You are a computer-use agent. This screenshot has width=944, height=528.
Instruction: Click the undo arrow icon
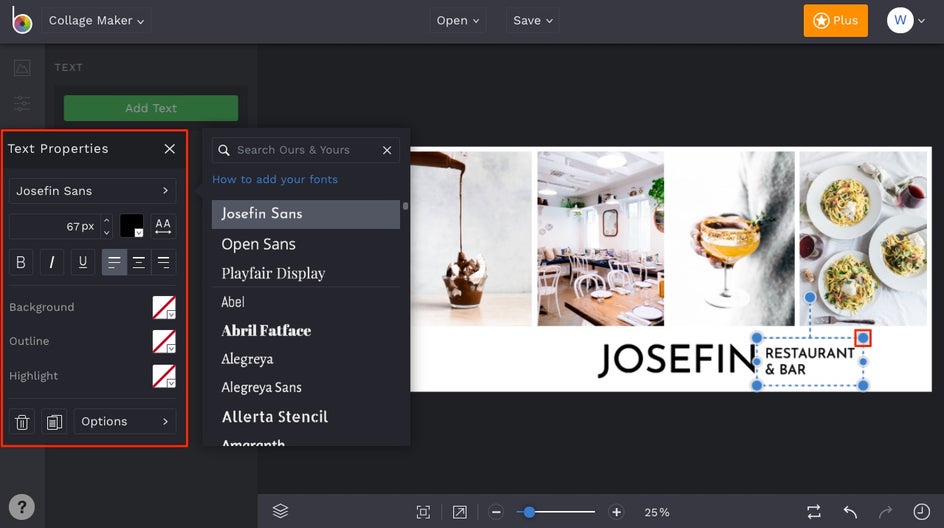click(x=850, y=511)
